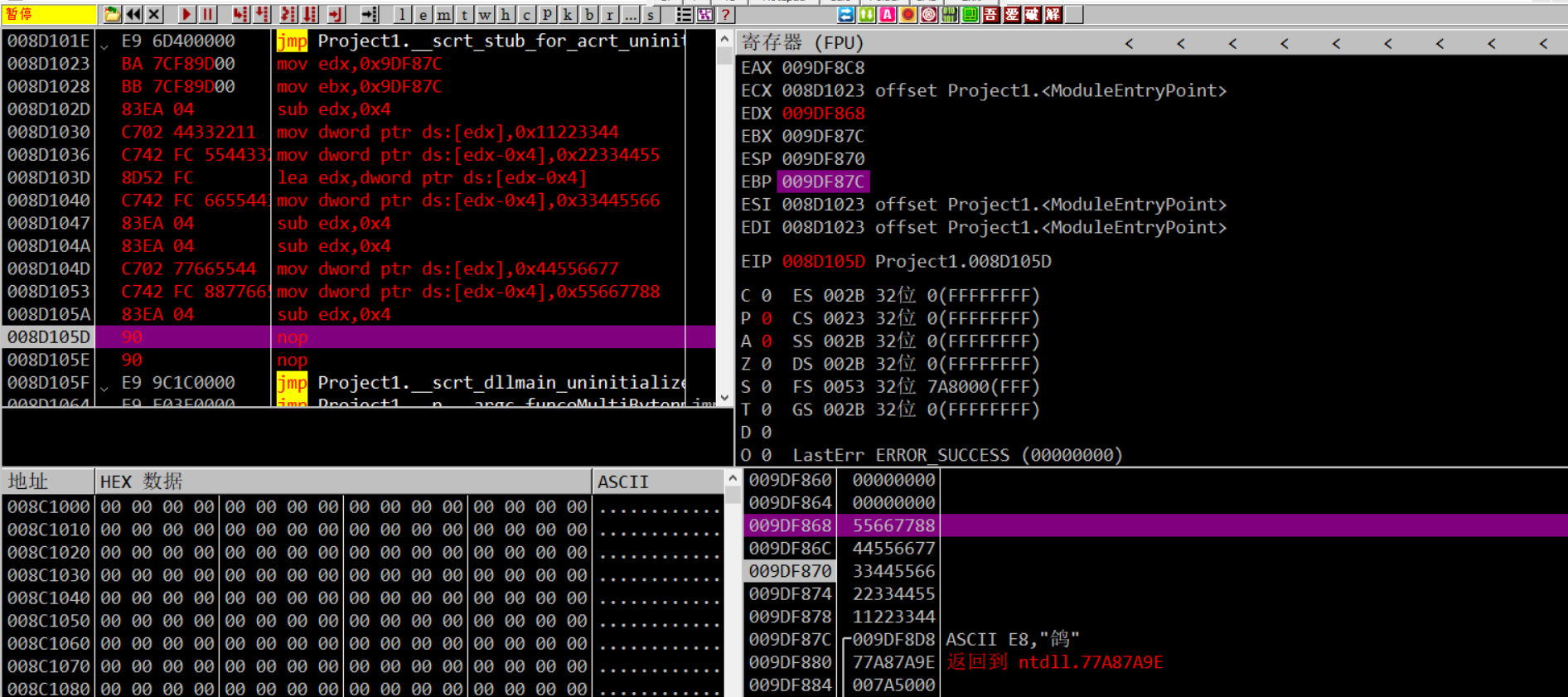Screen dimensions: 1568x697
Task: Click the orange circle plugin icon
Action: point(907,14)
